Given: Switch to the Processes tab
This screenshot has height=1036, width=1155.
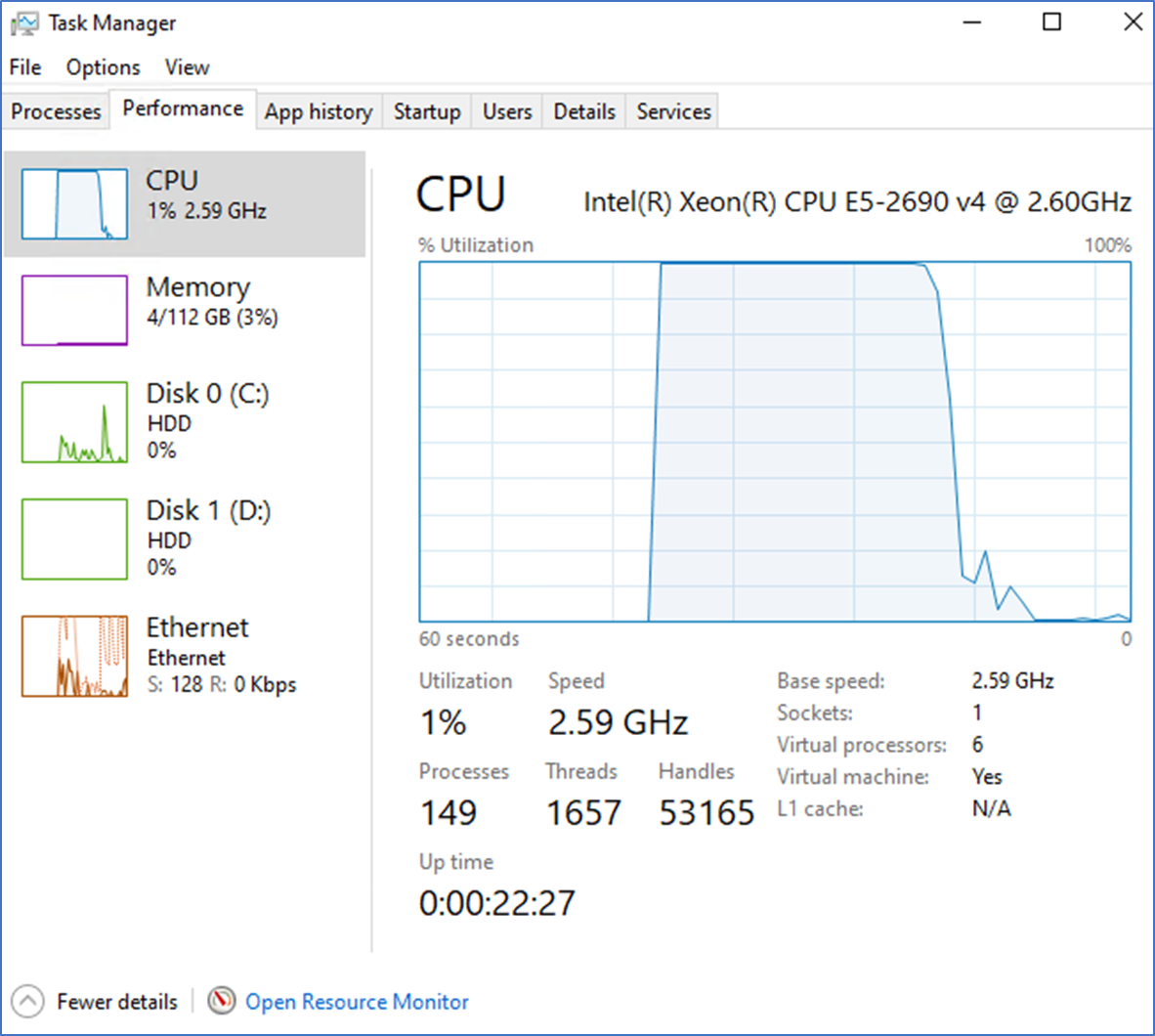Looking at the screenshot, I should coord(56,111).
